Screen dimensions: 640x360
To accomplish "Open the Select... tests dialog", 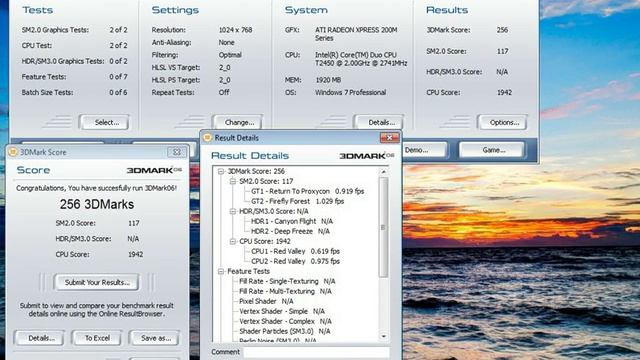I will click(x=104, y=122).
